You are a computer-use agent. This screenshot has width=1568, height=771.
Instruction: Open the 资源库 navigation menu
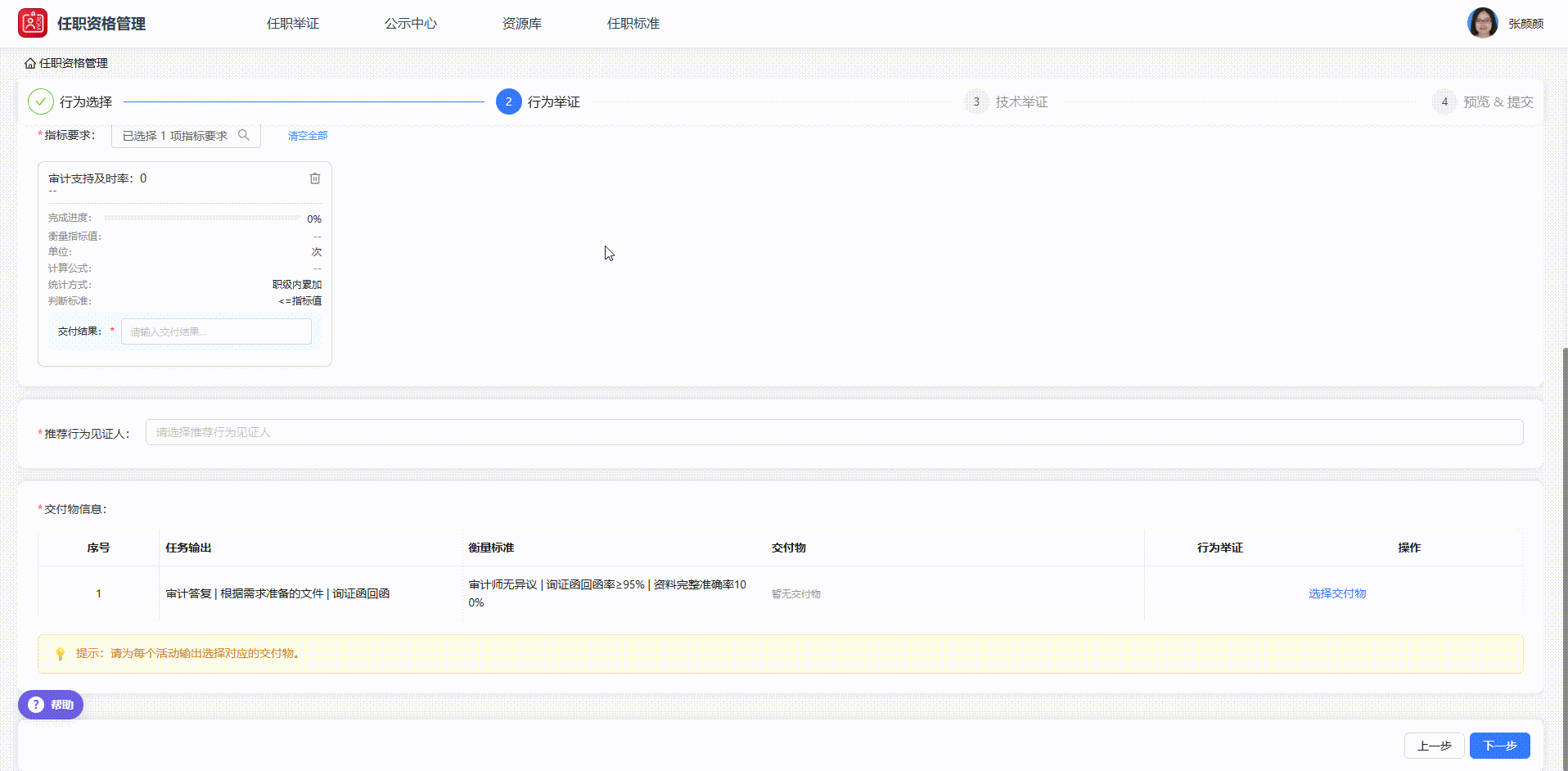(x=521, y=23)
